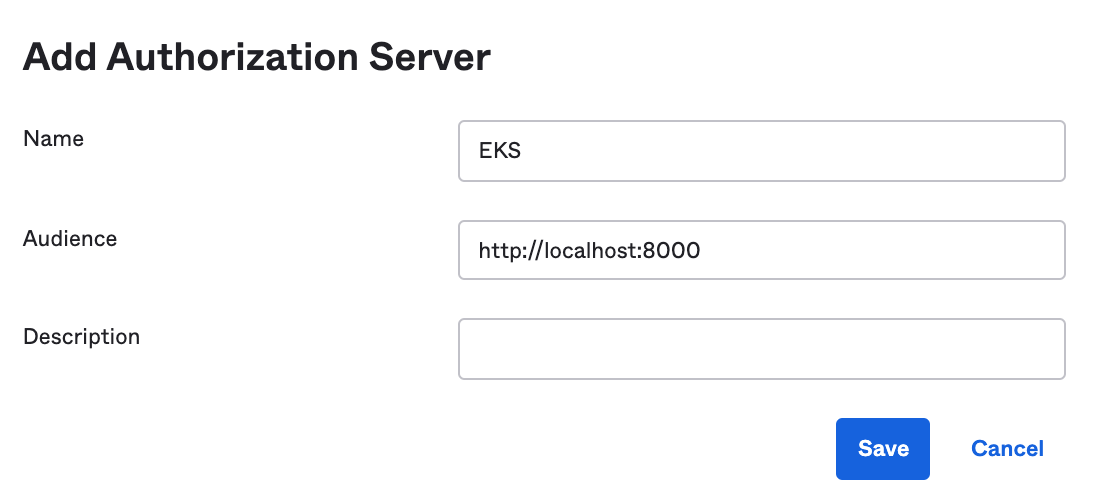
Task: Cancel adding the authorization server
Action: (1007, 449)
